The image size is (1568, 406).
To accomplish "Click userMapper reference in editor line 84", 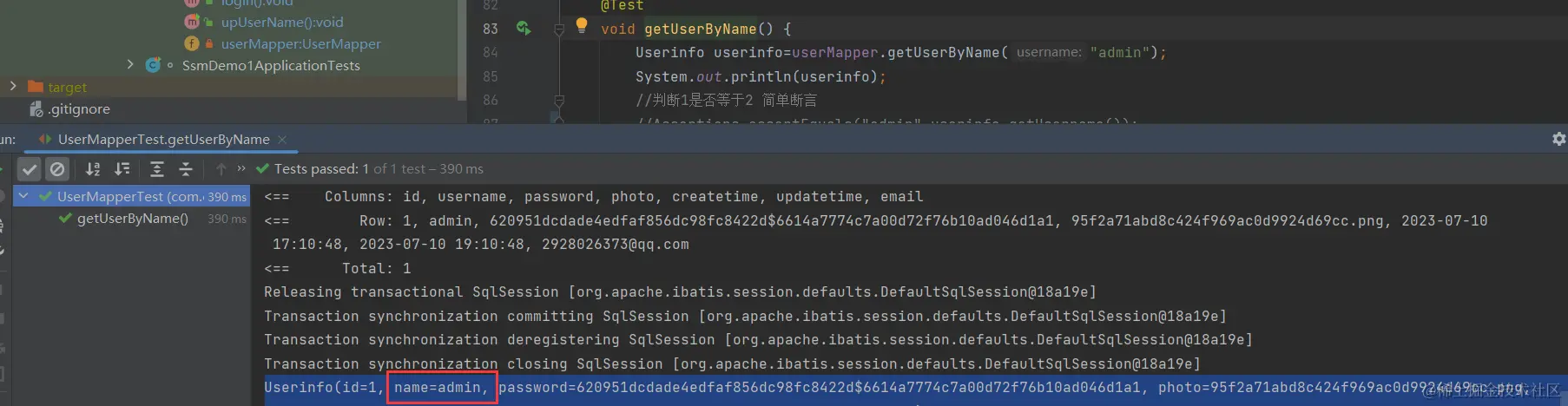I will tap(835, 53).
